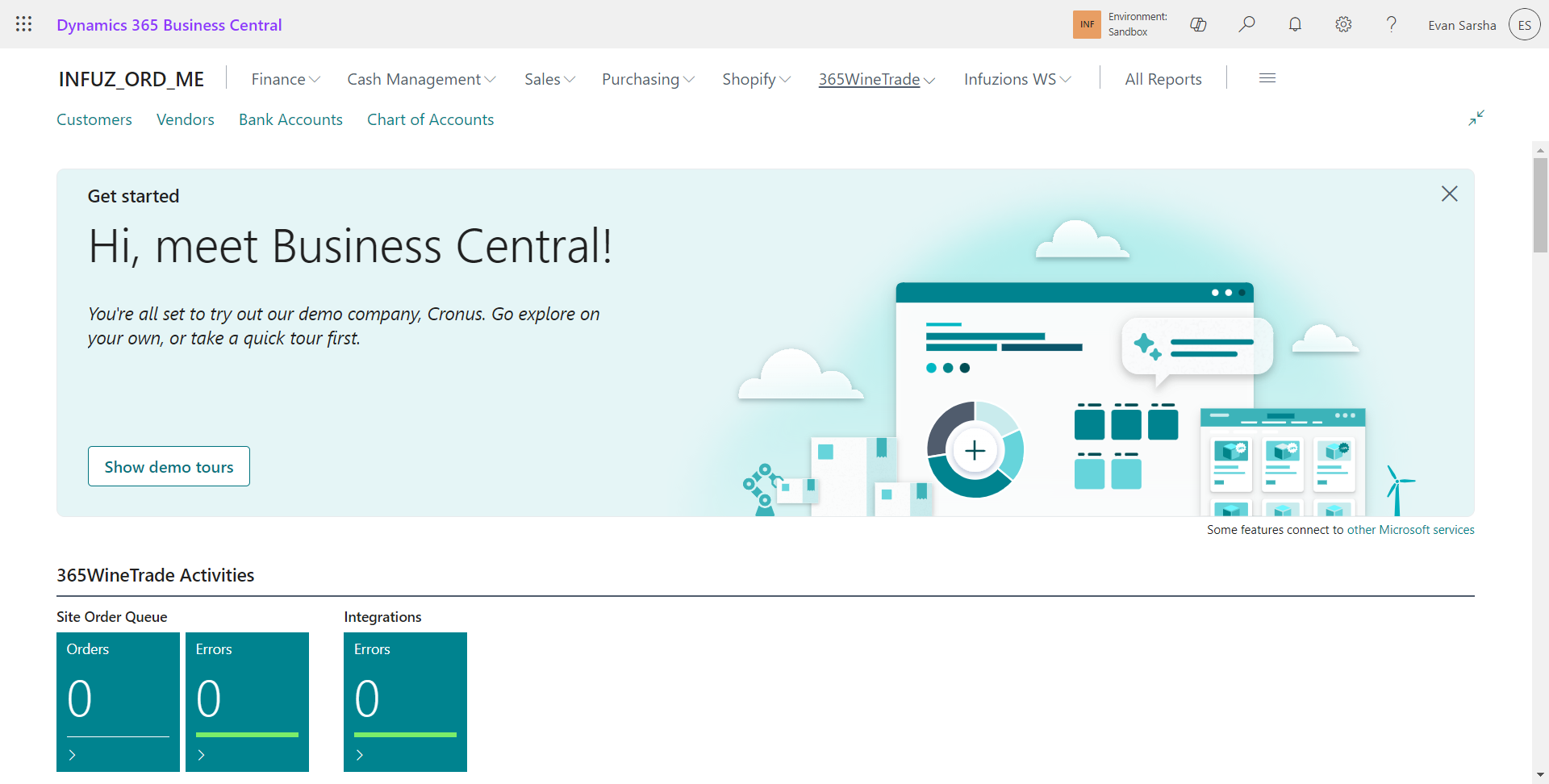Open the Site Order Queue Errors tile
The width and height of the screenshot is (1549, 784).
pyautogui.click(x=247, y=702)
